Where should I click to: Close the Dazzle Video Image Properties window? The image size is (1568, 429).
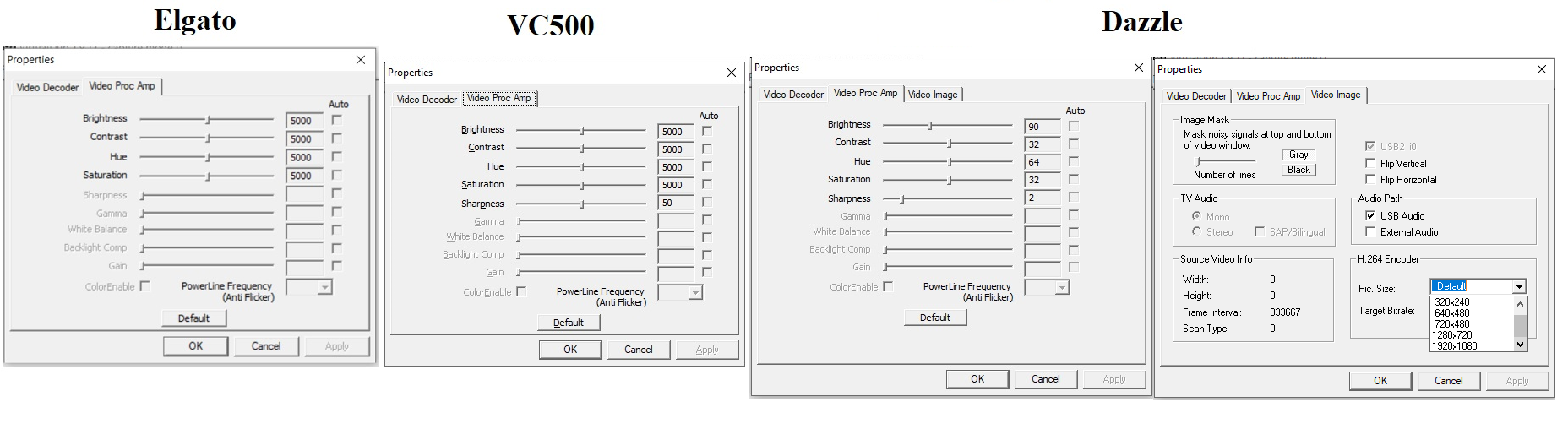(1542, 69)
